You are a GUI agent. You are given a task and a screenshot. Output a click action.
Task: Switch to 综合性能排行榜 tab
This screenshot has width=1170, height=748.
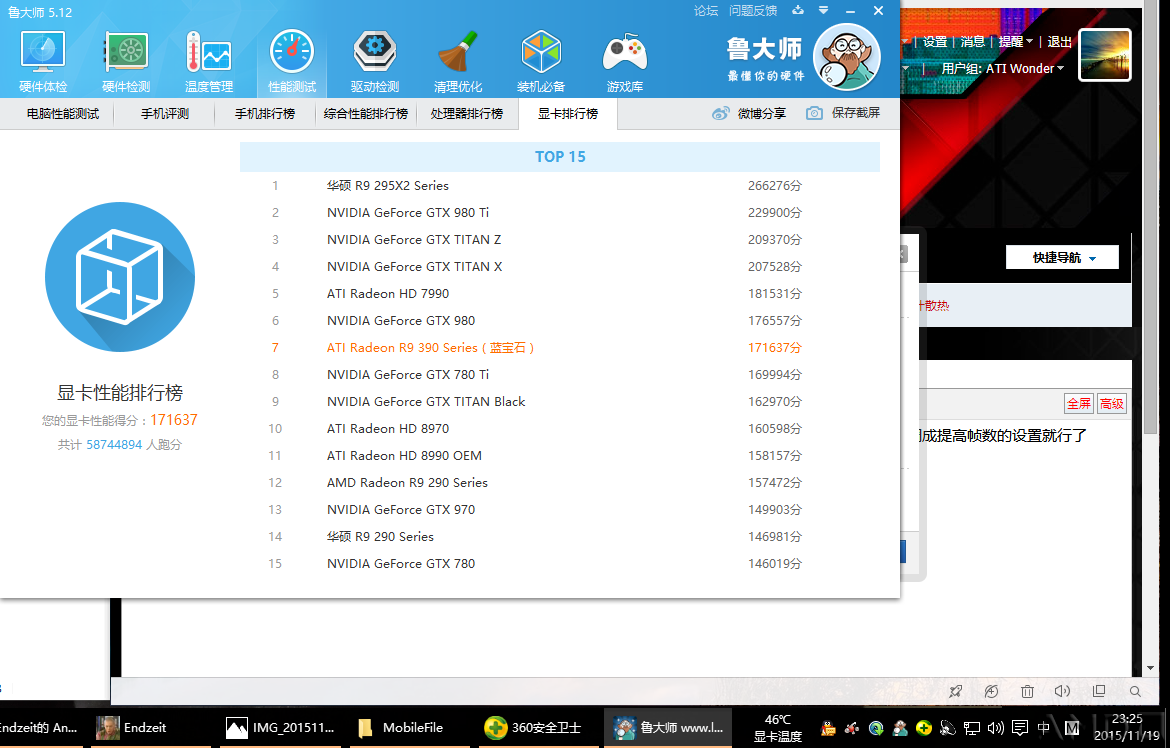(366, 113)
